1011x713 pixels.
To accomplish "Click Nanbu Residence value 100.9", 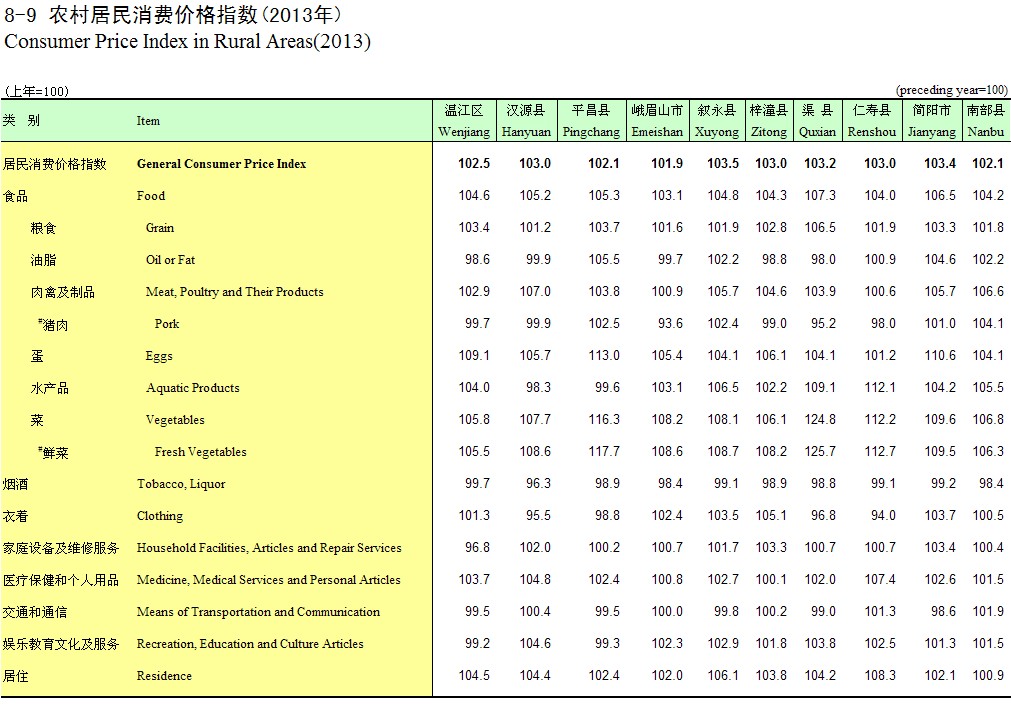I will click(x=988, y=676).
